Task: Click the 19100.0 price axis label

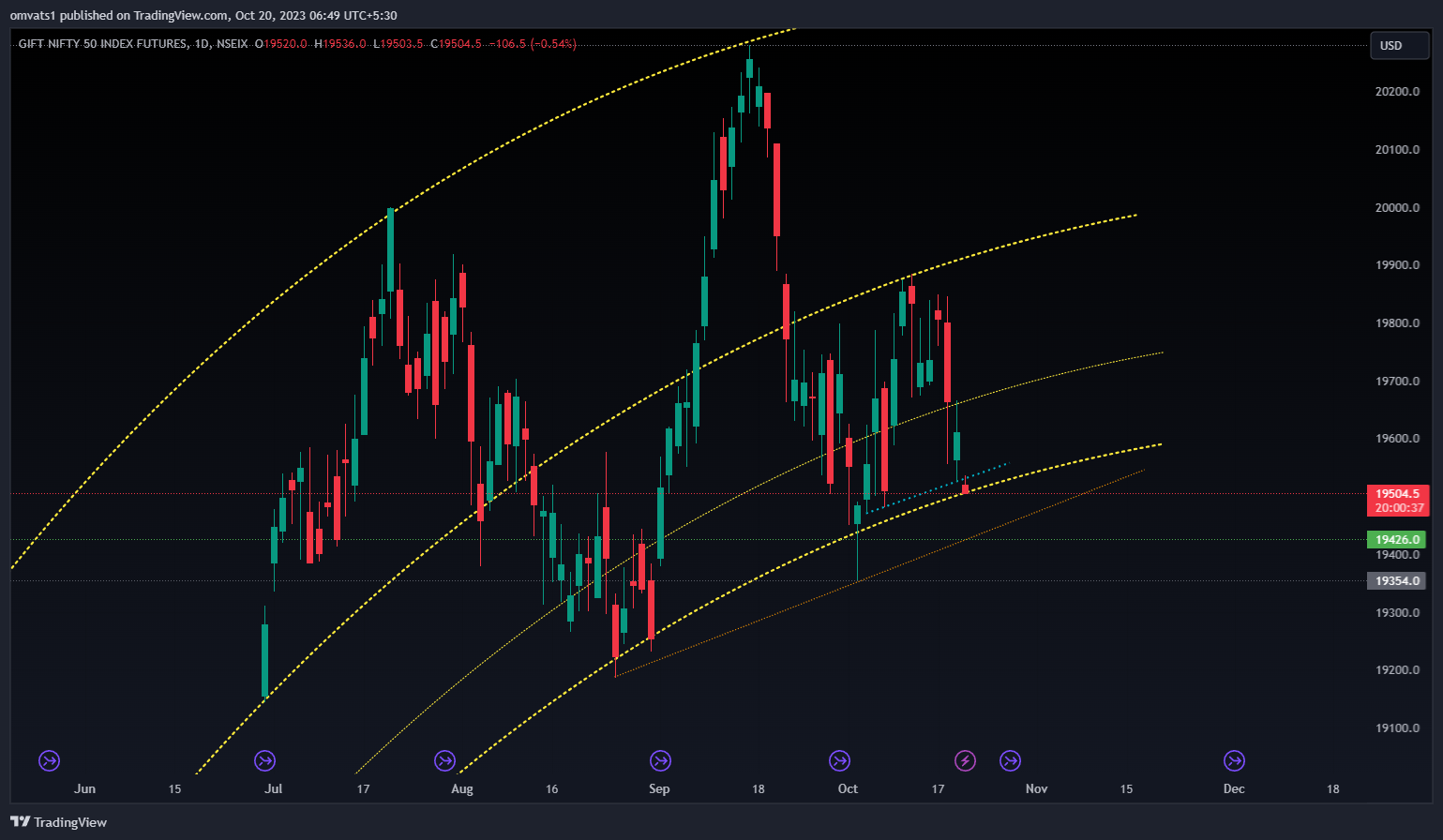Action: 1397,728
